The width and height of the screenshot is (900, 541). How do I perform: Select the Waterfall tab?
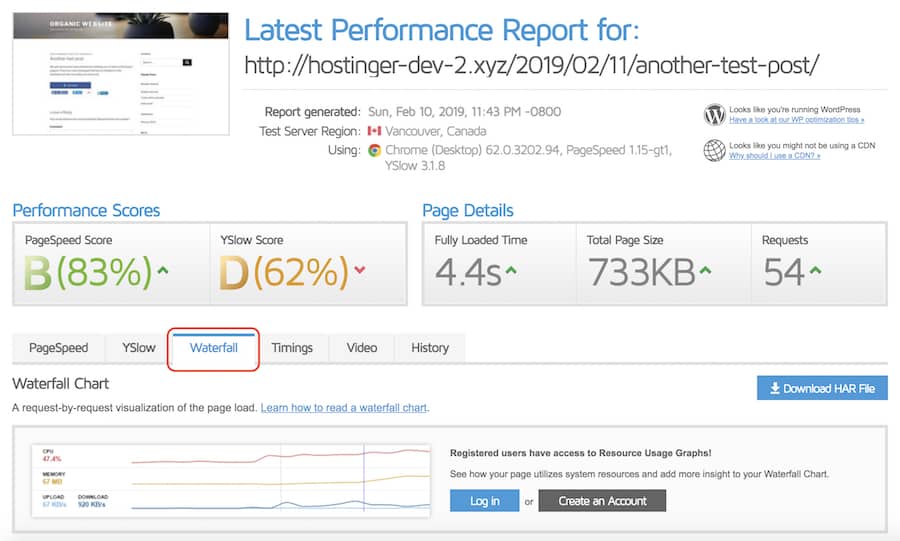pos(214,348)
